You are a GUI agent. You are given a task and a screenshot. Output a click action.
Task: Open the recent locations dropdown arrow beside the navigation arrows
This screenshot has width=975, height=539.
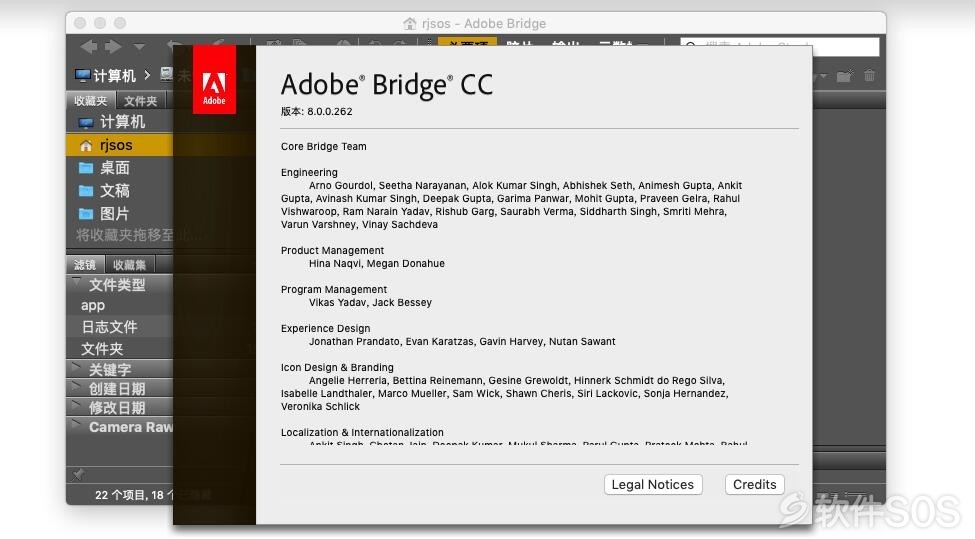139,47
